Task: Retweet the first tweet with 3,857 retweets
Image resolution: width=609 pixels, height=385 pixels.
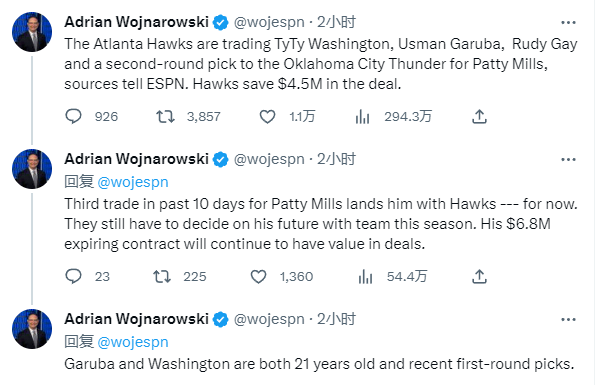Action: [x=165, y=116]
